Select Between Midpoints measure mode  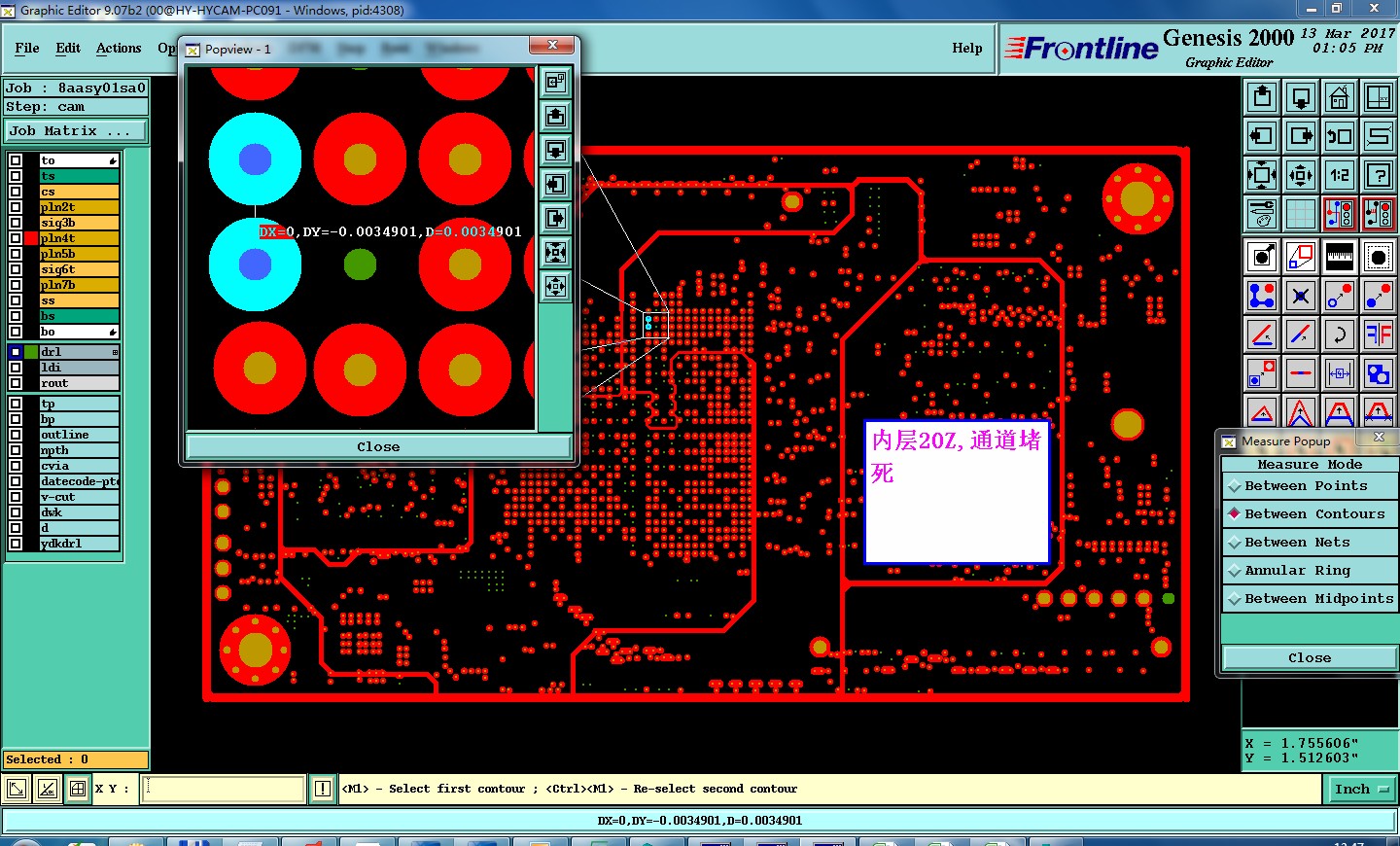point(1310,599)
